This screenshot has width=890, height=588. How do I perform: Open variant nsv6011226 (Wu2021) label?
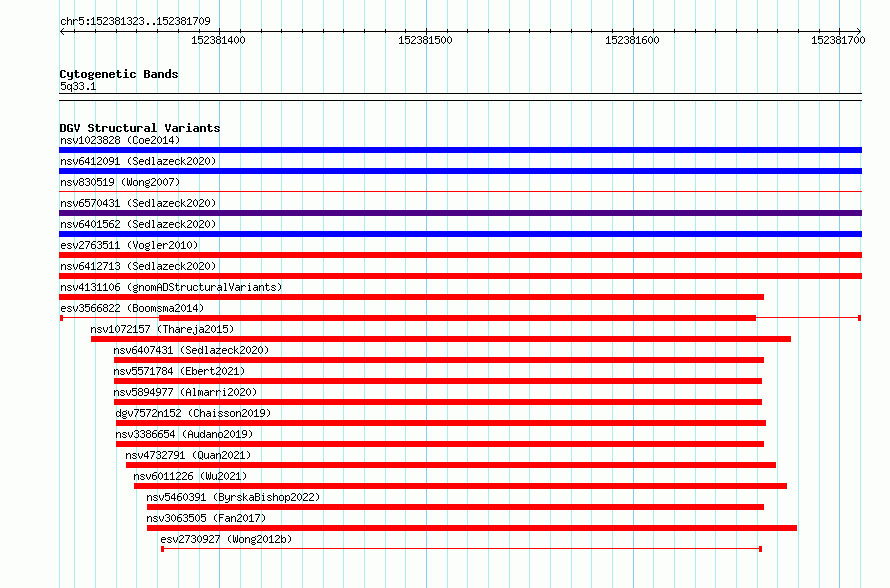pos(190,476)
